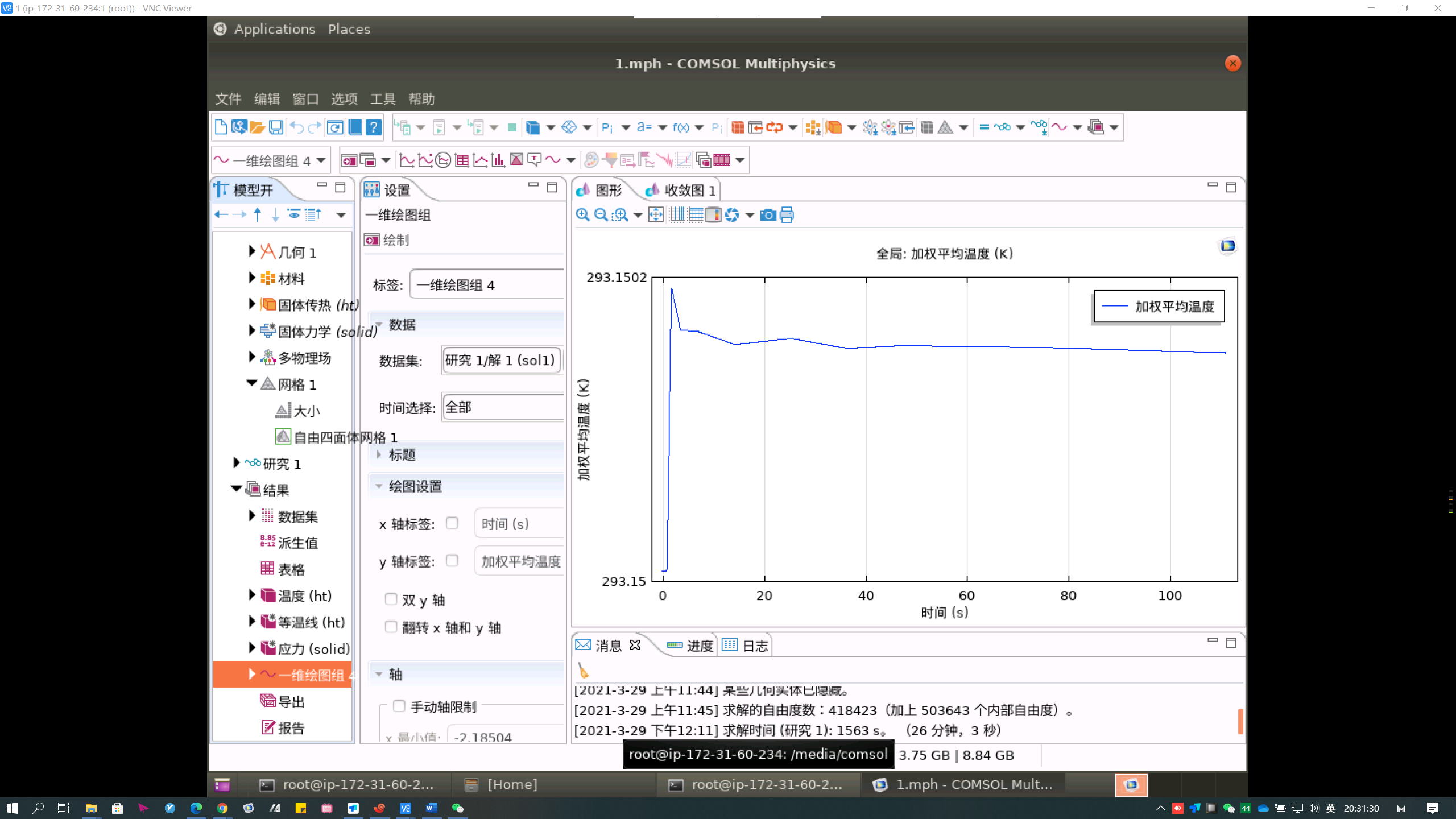Toggle the legend display icon
This screenshot has height=819, width=1456.
(713, 215)
